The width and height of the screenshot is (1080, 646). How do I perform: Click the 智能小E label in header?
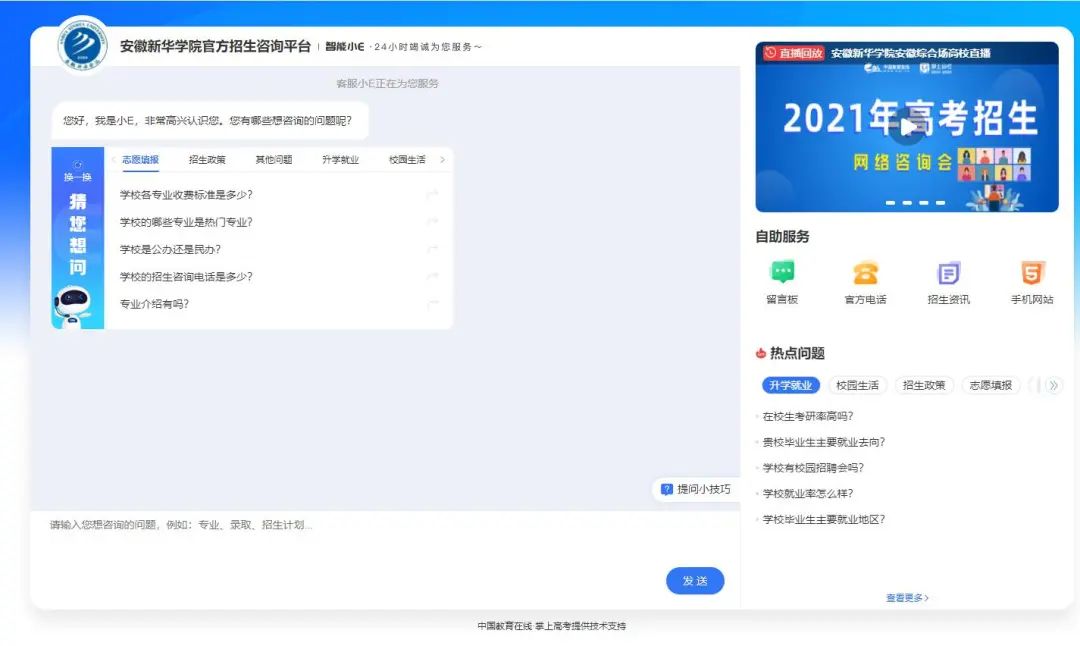click(x=344, y=47)
